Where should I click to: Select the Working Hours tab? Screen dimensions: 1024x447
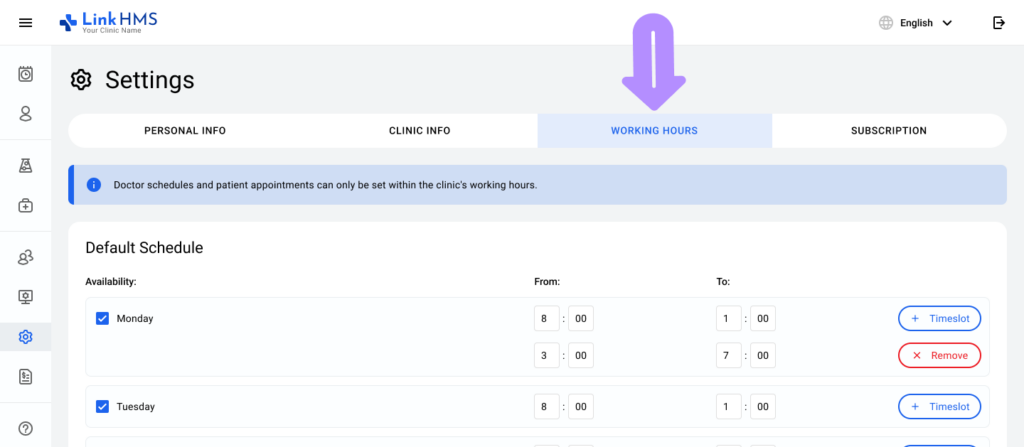[x=654, y=131]
